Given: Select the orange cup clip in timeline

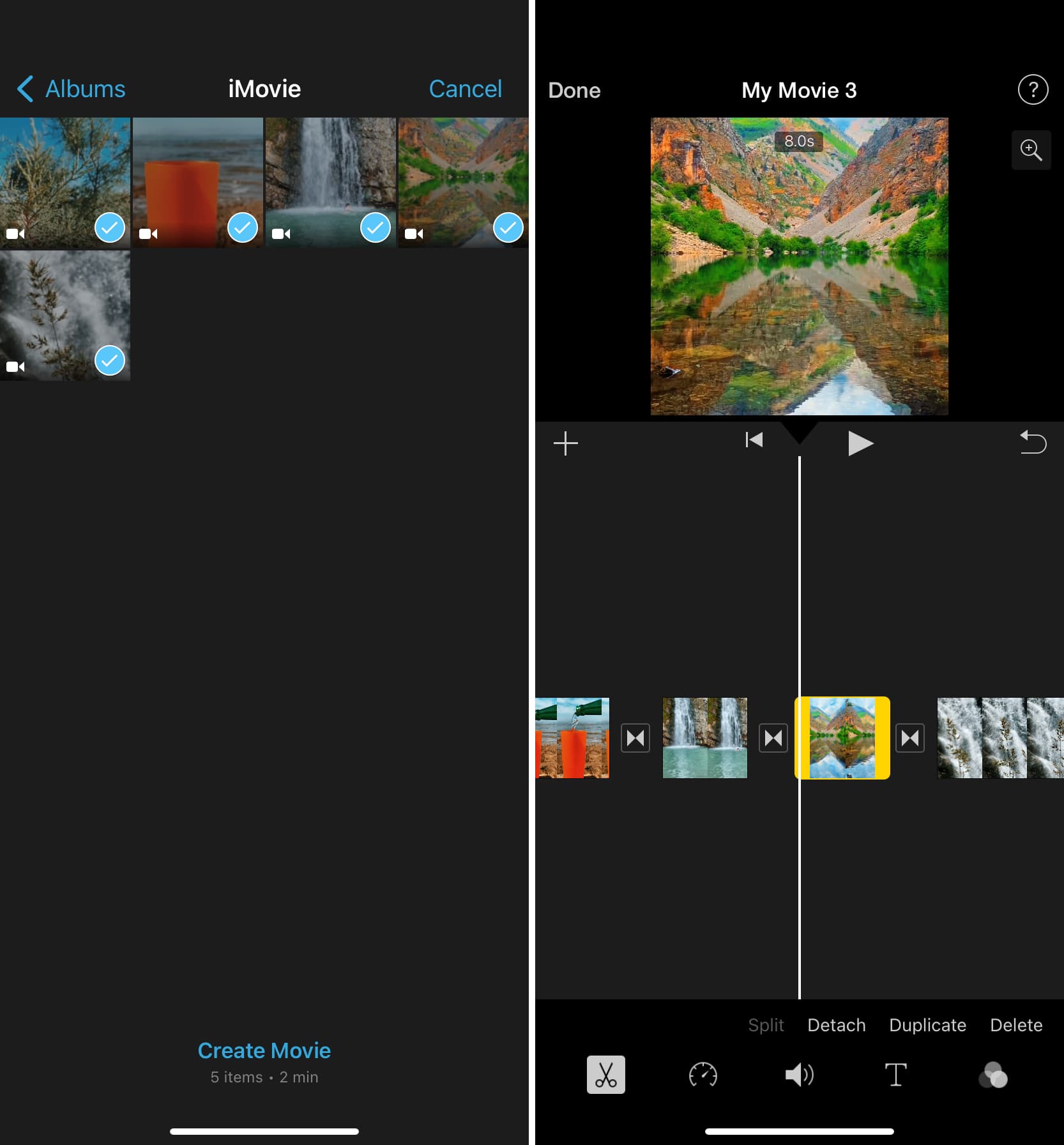Looking at the screenshot, I should tap(572, 738).
